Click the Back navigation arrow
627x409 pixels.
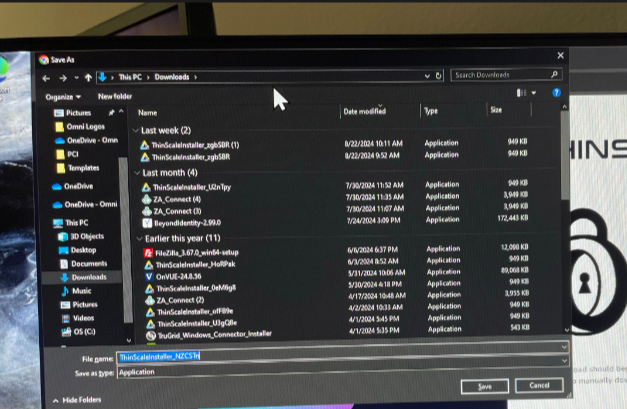46,78
